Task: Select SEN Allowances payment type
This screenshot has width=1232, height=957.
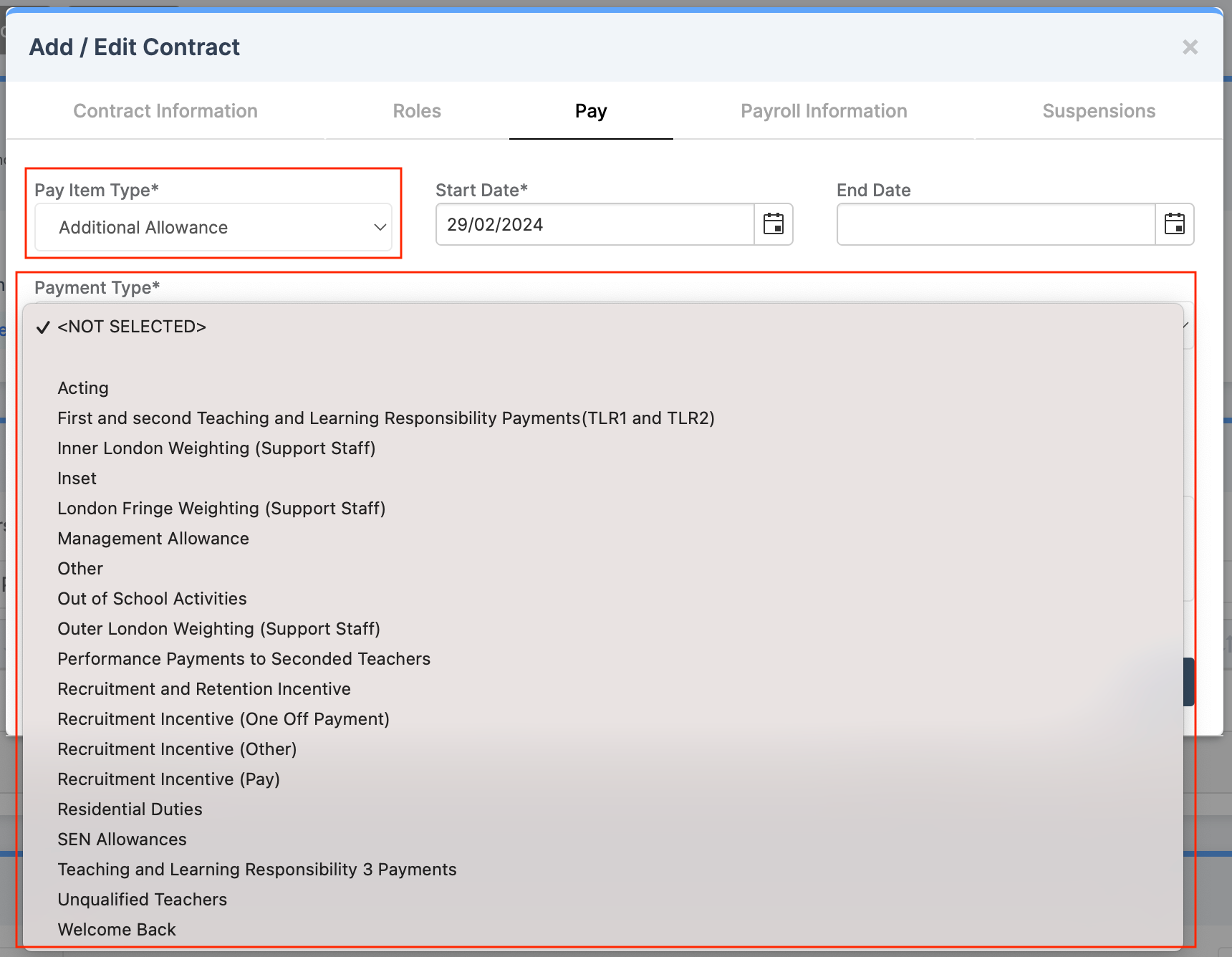Action: 122,840
